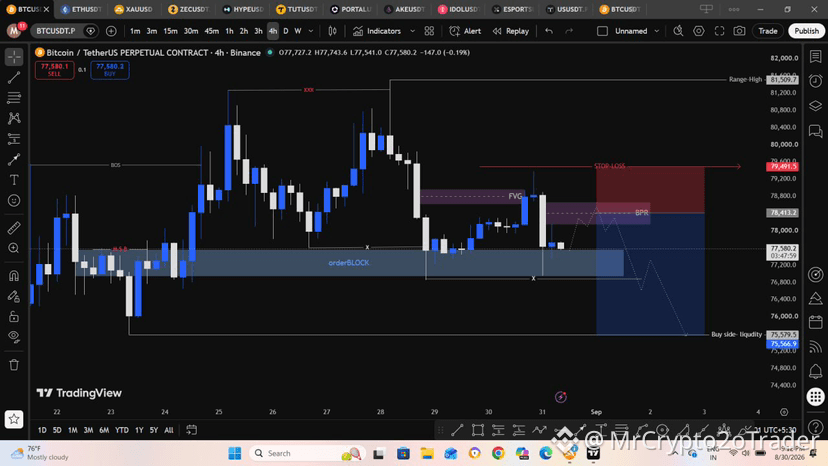
Task: Toggle lock all drawings
Action: coord(14,316)
